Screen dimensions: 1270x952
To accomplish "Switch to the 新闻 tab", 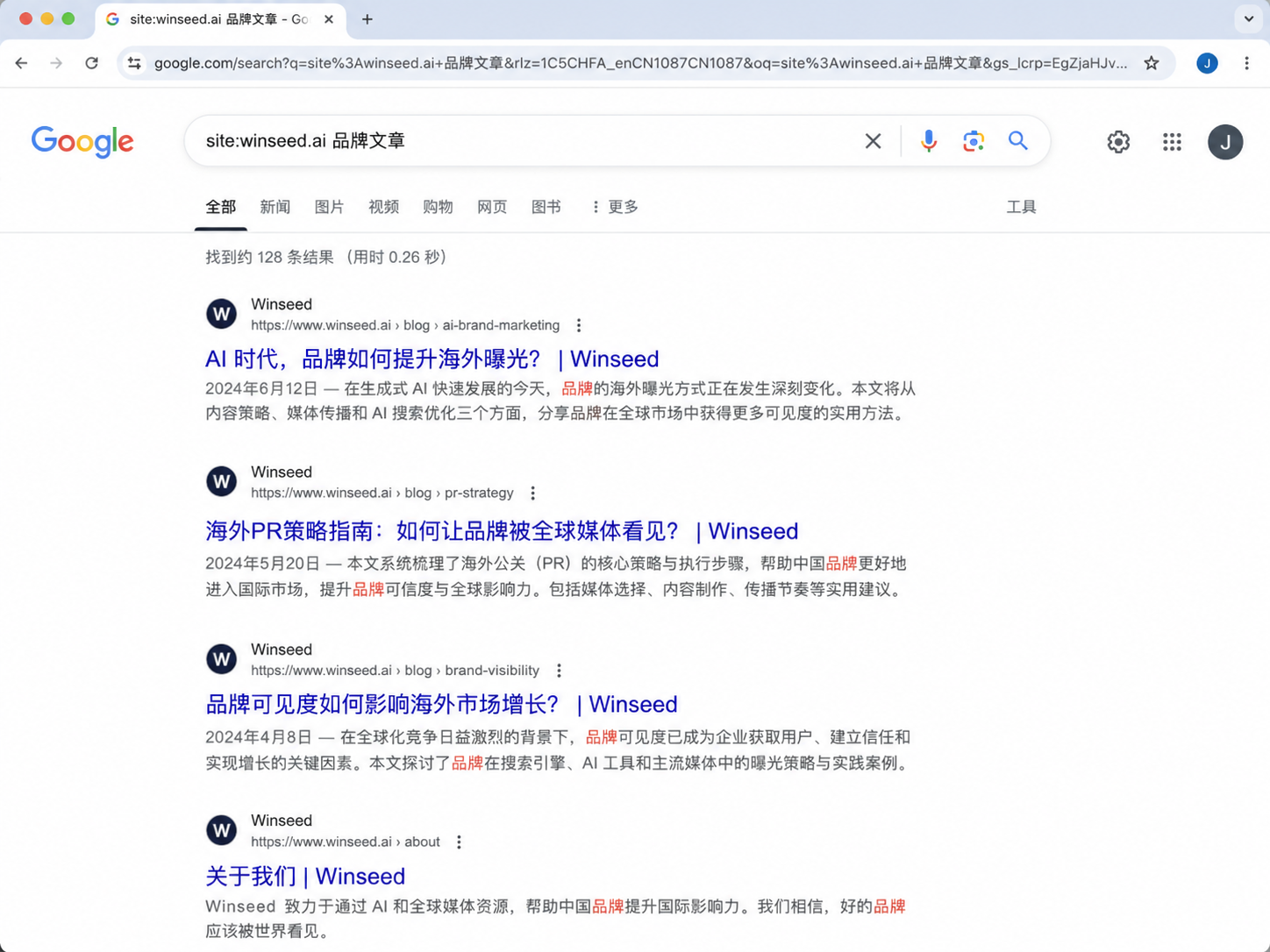I will pos(275,207).
